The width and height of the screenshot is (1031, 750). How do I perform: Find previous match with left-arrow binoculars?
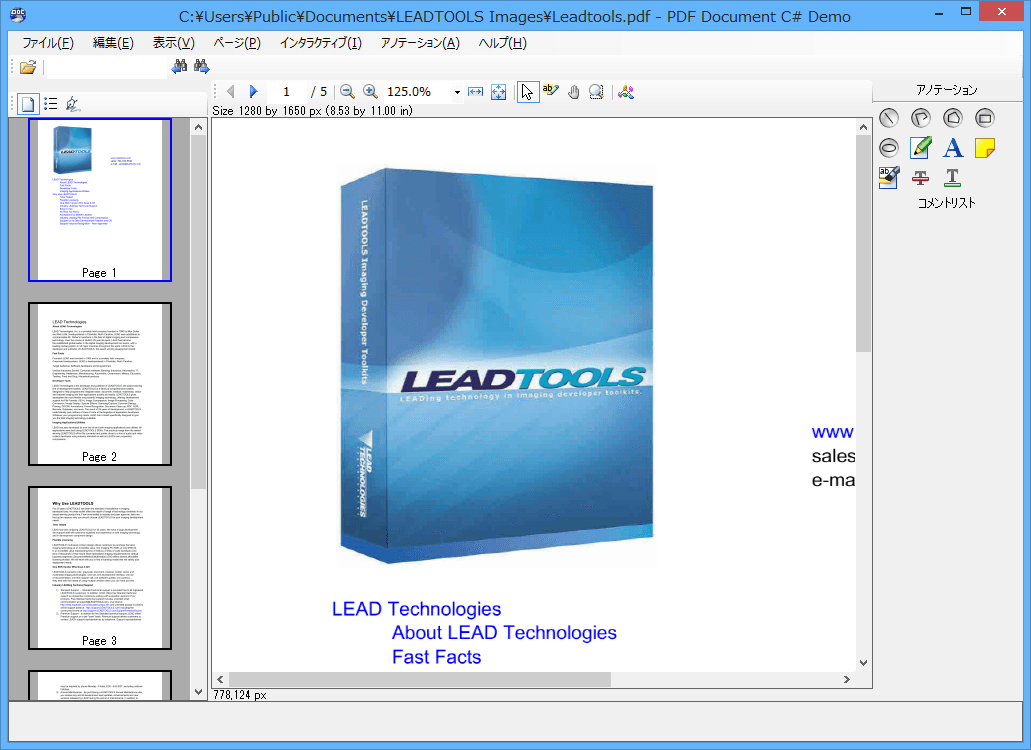pos(179,66)
